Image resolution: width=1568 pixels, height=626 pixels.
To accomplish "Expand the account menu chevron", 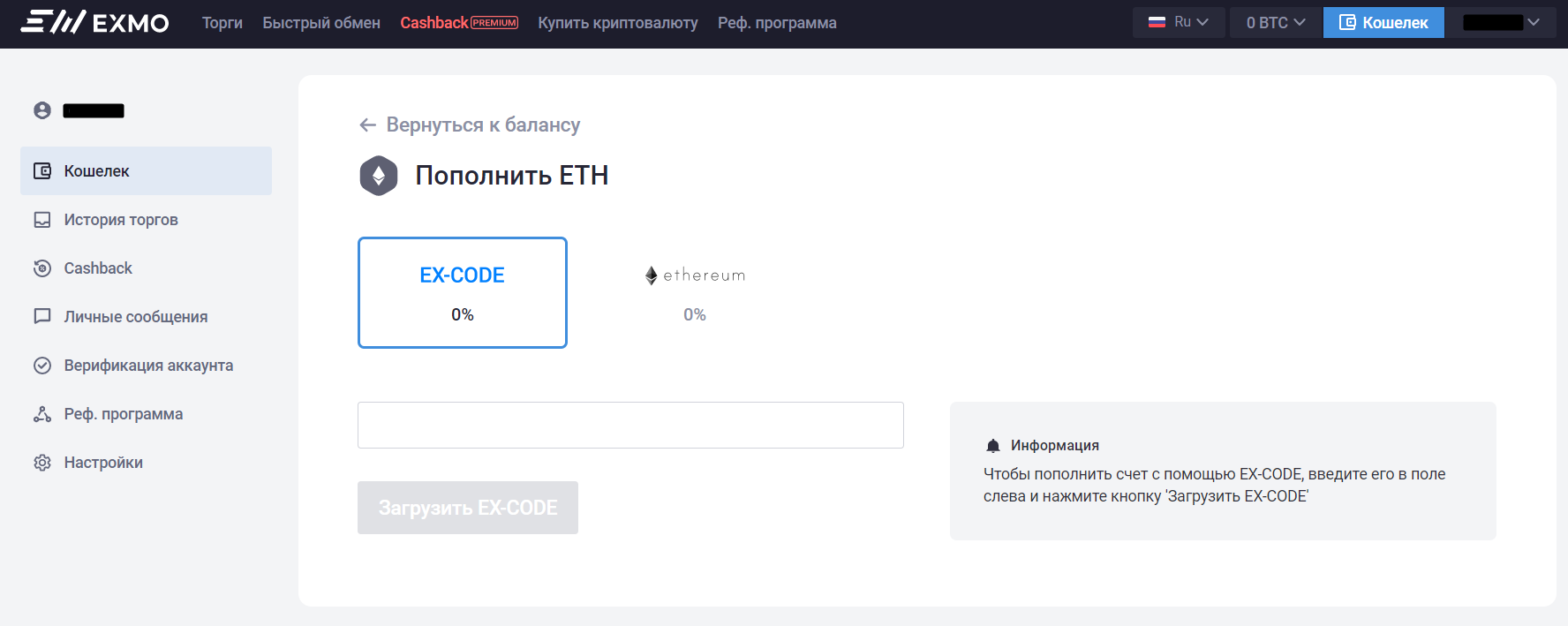I will click(x=1534, y=22).
